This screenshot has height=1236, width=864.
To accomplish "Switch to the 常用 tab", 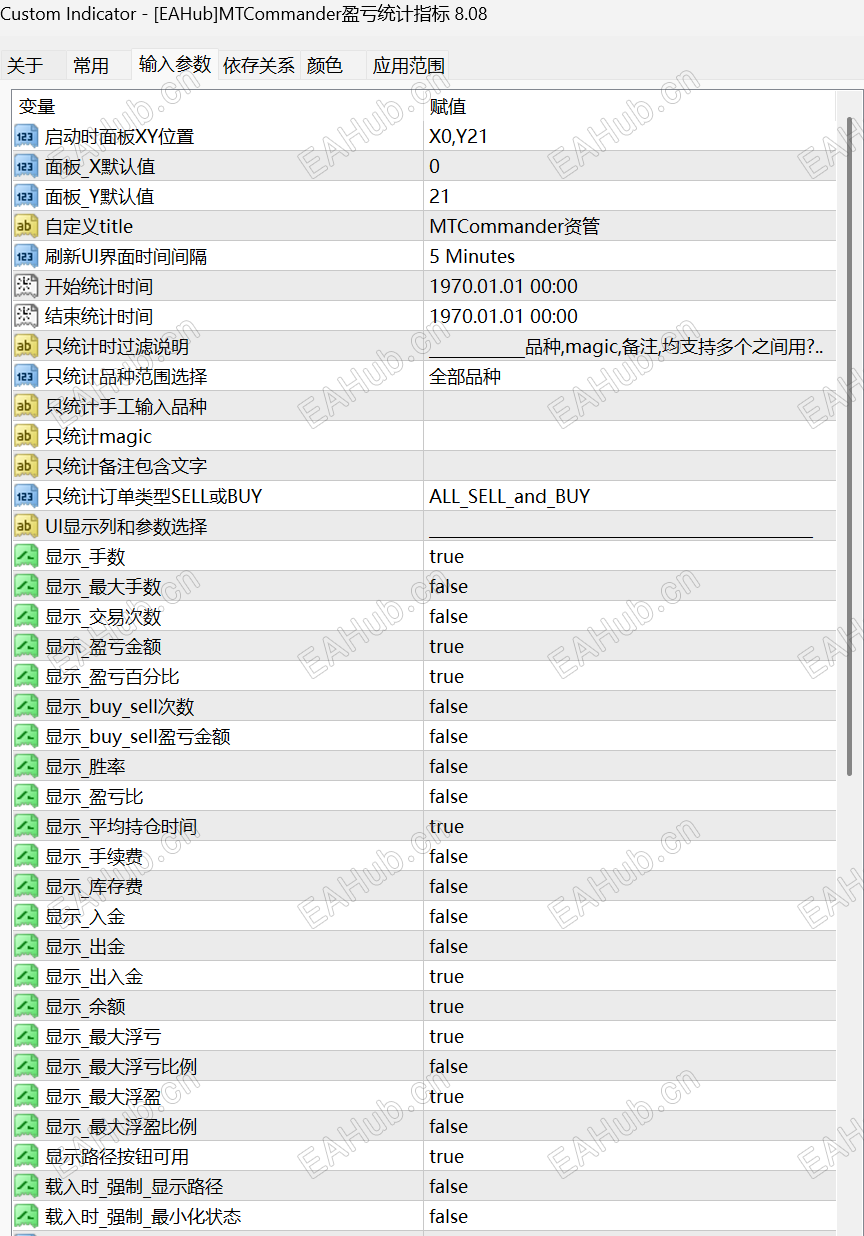I will click(91, 66).
